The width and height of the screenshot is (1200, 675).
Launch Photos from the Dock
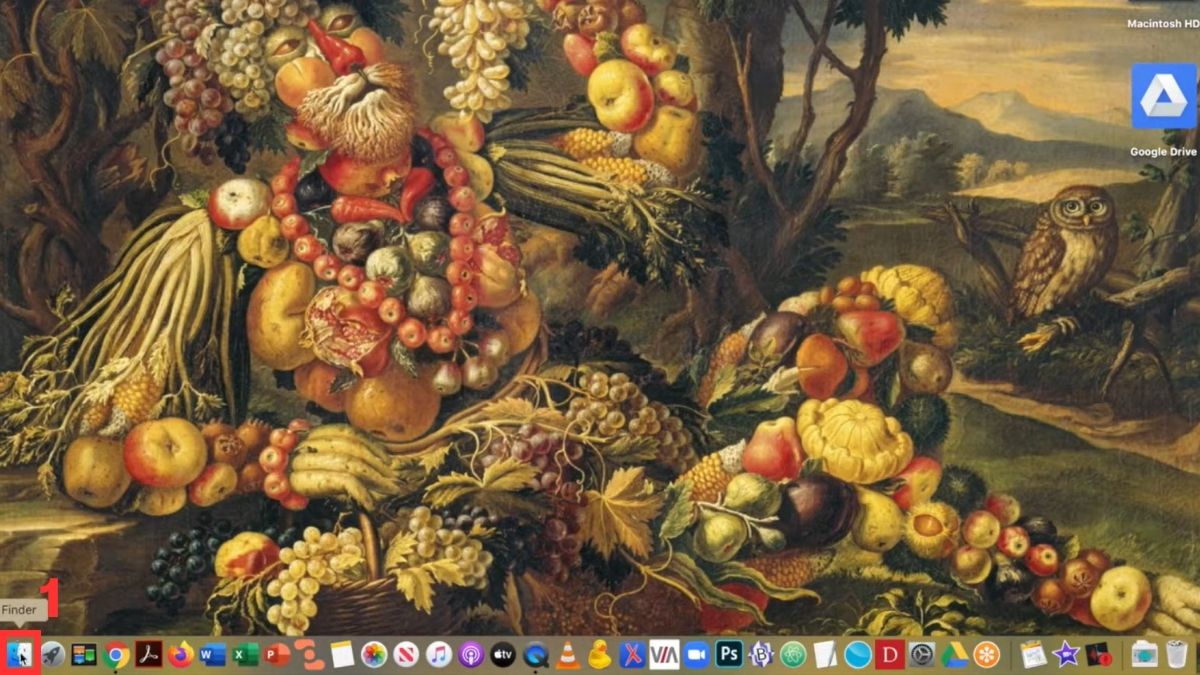point(374,655)
